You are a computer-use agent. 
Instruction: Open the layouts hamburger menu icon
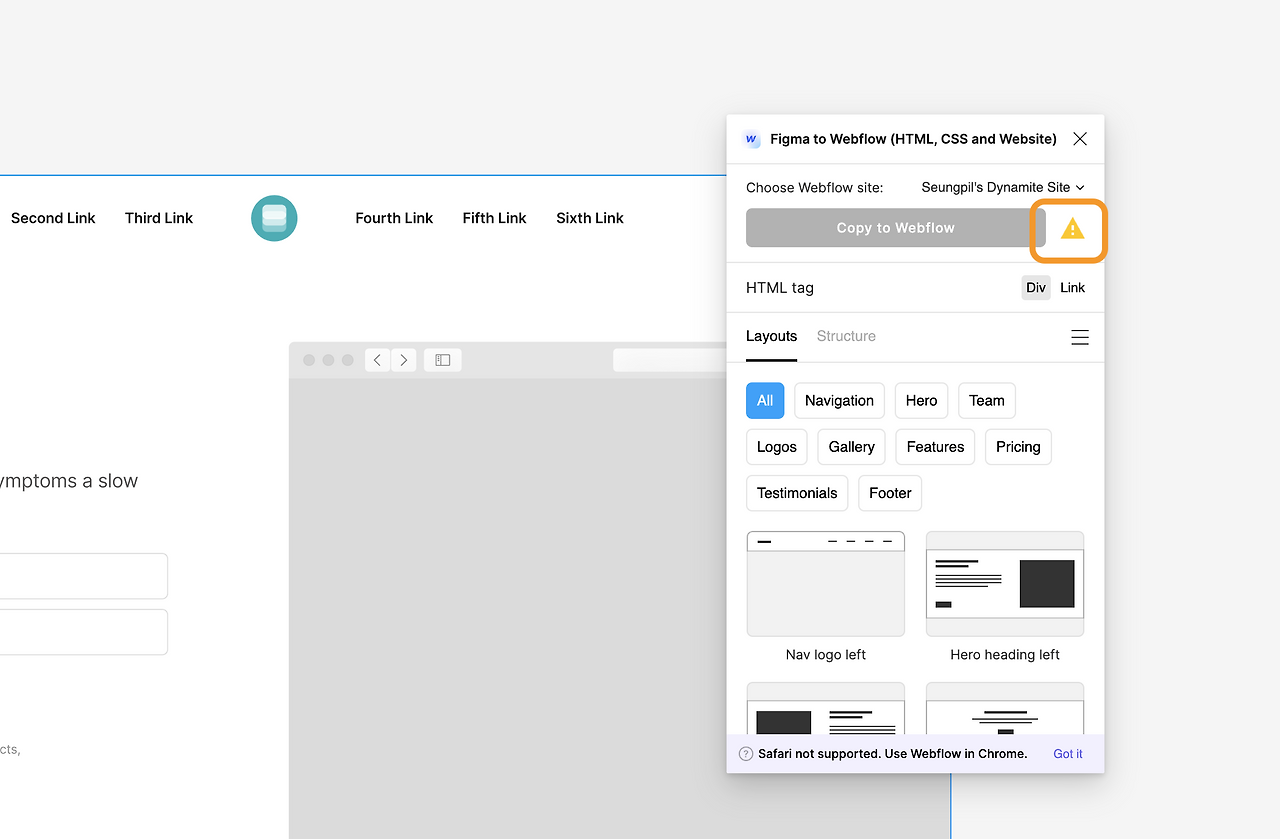(1080, 337)
